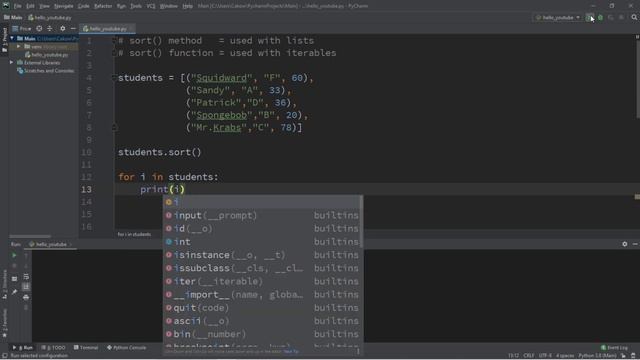This screenshot has height=360, width=640.
Task: Choose input(__prompt) from autocomplete list
Action: point(262,215)
